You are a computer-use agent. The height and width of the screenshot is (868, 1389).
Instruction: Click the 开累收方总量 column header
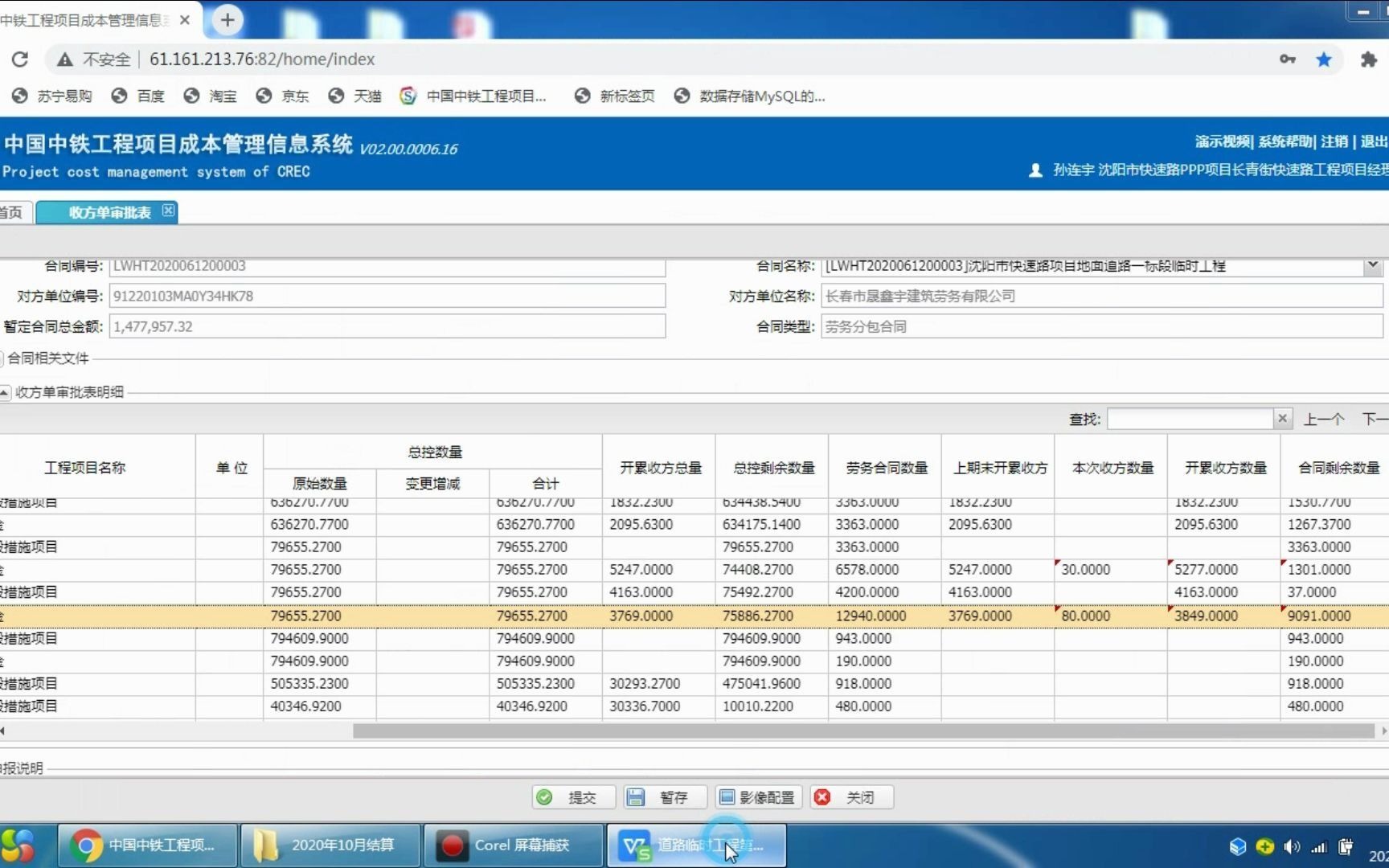[x=659, y=467]
